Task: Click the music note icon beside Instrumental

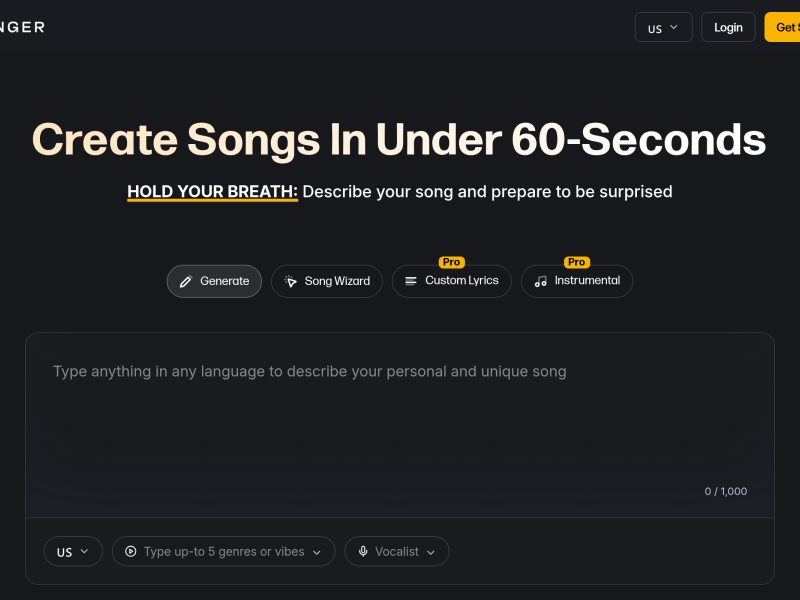Action: point(541,282)
